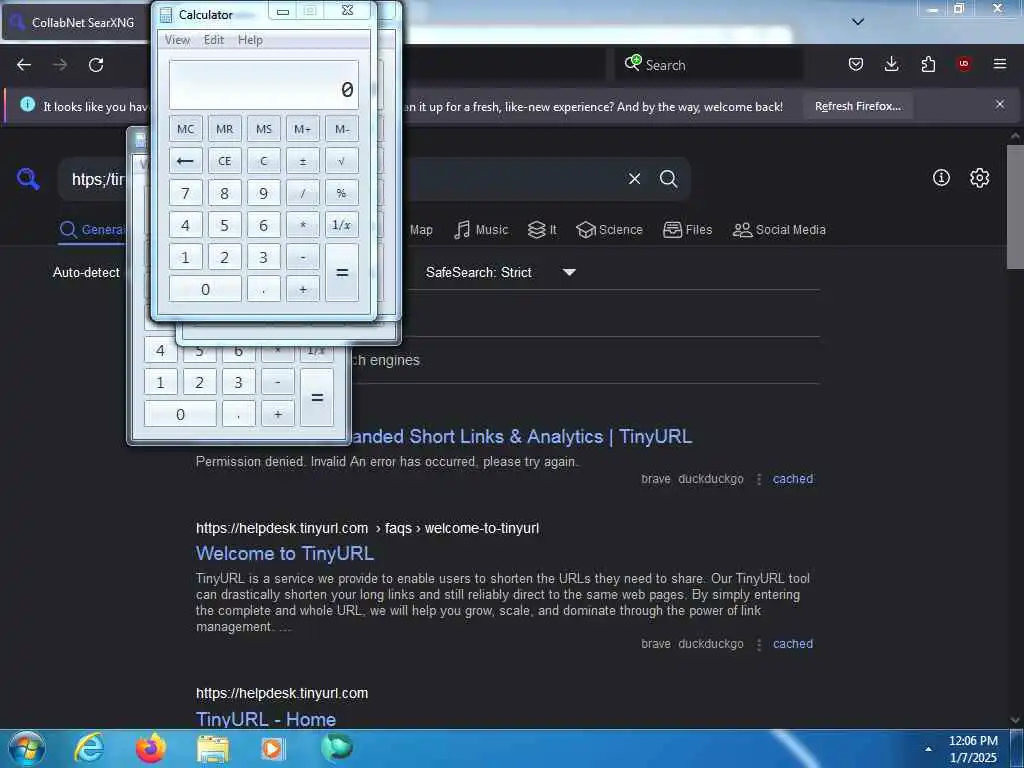The height and width of the screenshot is (768, 1024).
Task: Open SearXNG preferences gear
Action: (x=979, y=178)
